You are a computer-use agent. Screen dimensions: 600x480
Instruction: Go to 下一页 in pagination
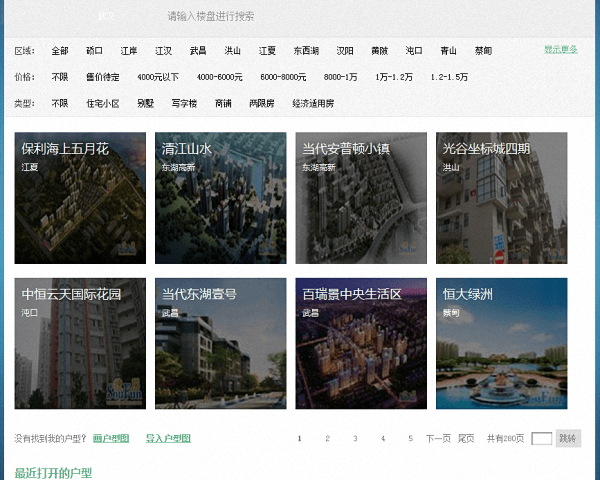pyautogui.click(x=438, y=438)
